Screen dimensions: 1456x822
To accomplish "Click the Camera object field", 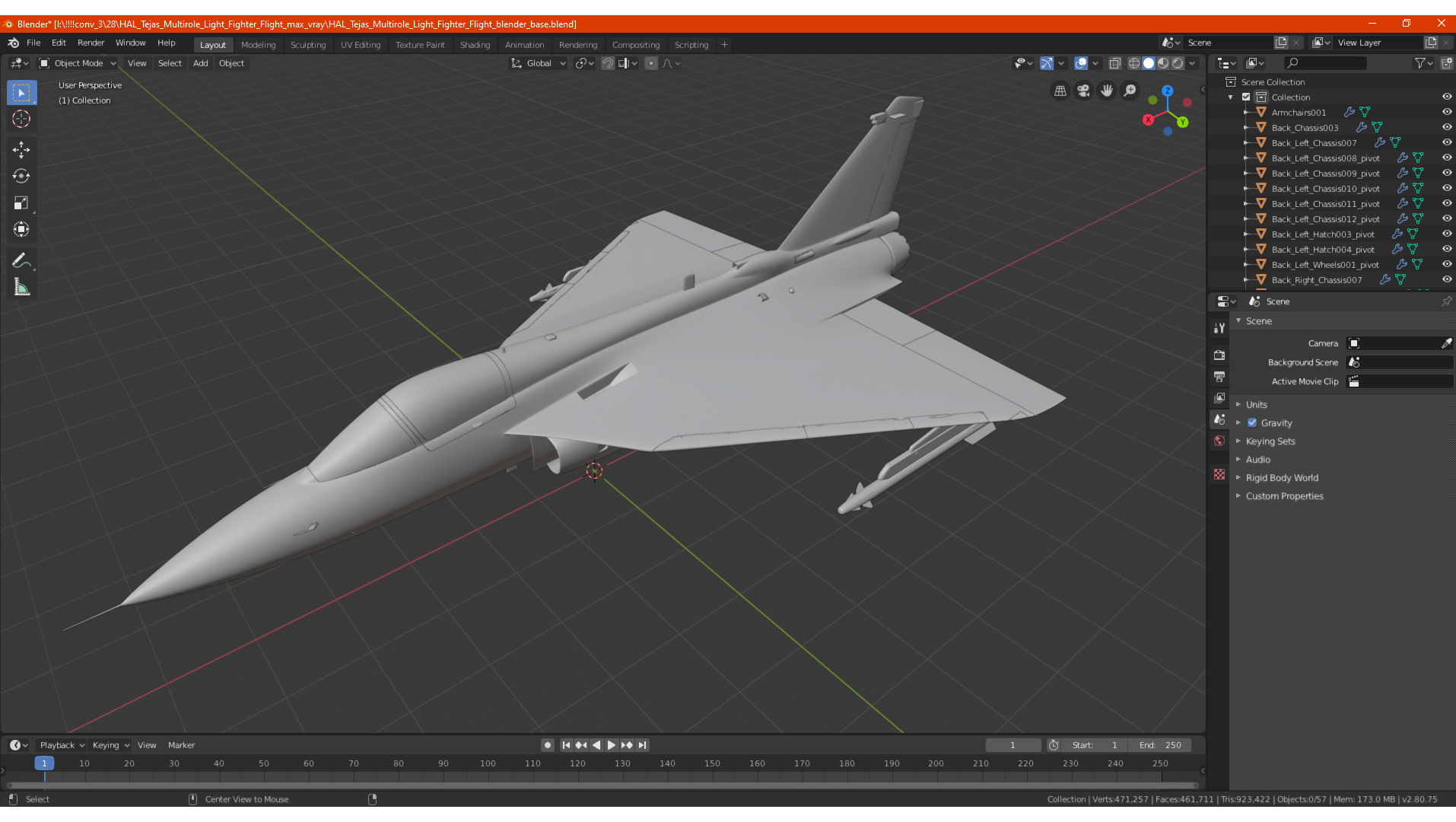I will pyautogui.click(x=1399, y=343).
